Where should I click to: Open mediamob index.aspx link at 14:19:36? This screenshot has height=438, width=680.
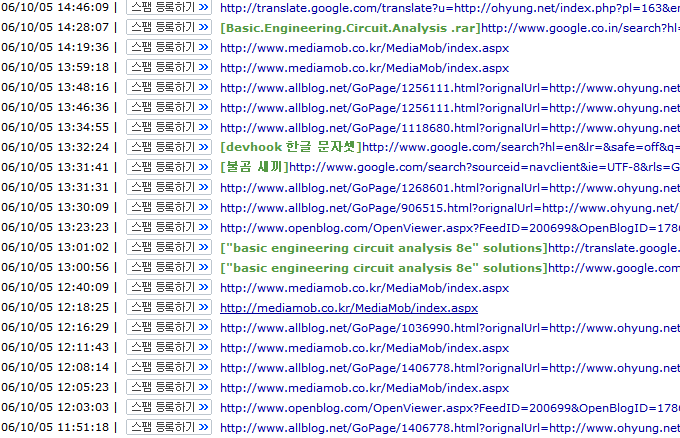point(364,48)
